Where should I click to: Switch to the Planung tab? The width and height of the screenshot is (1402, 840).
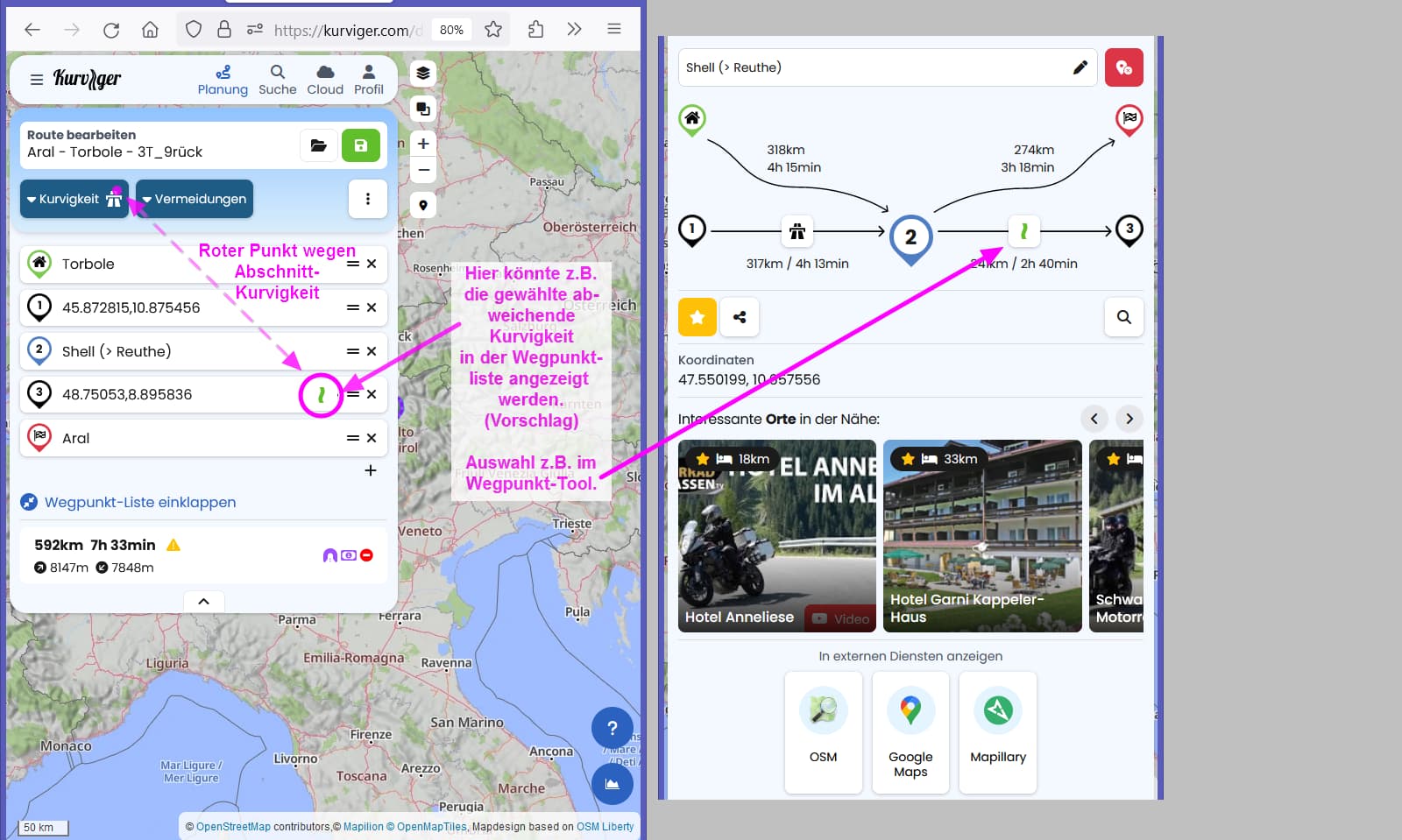(x=223, y=80)
